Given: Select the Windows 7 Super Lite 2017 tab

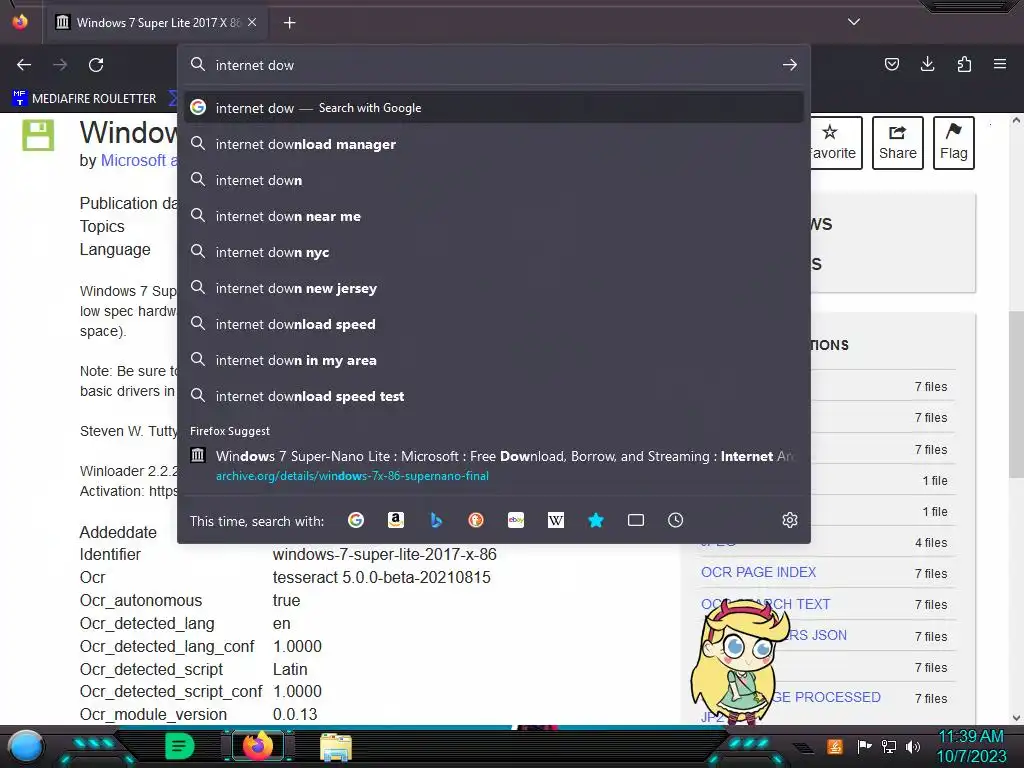Looking at the screenshot, I should point(157,22).
